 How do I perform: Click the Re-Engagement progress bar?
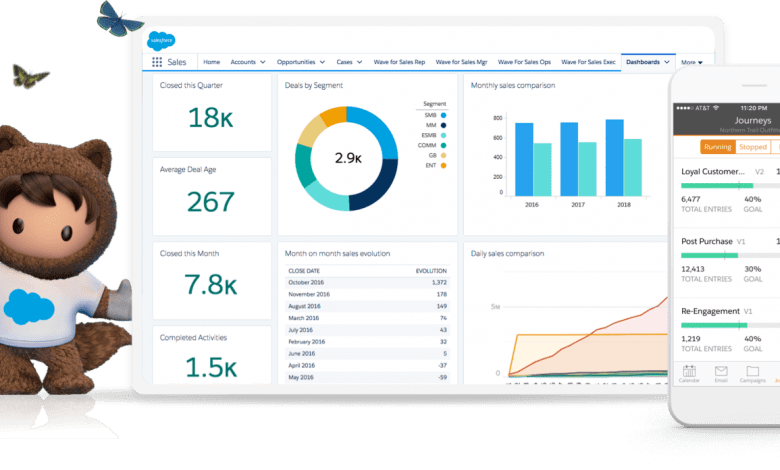[x=730, y=325]
